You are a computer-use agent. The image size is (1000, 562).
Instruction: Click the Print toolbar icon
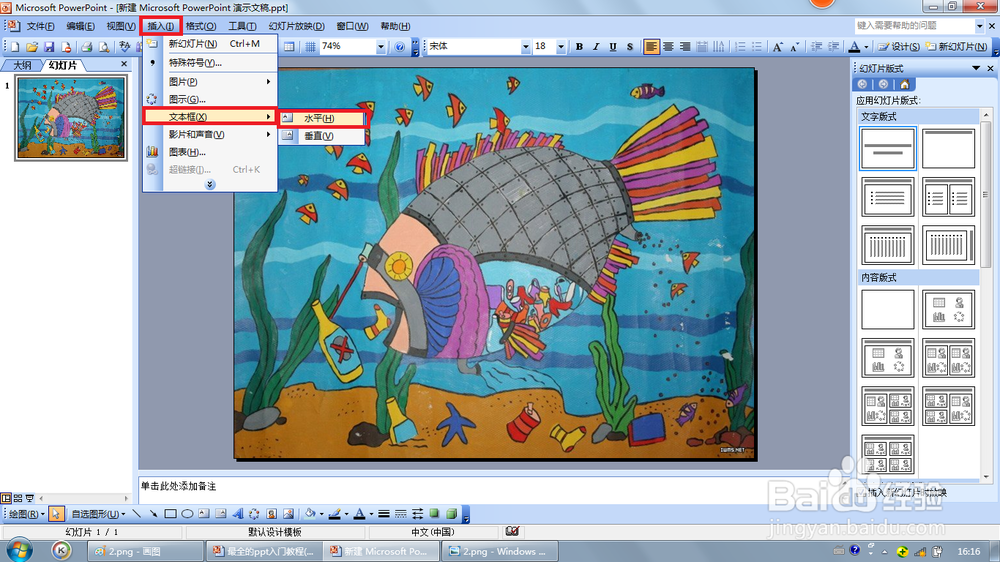pos(86,47)
